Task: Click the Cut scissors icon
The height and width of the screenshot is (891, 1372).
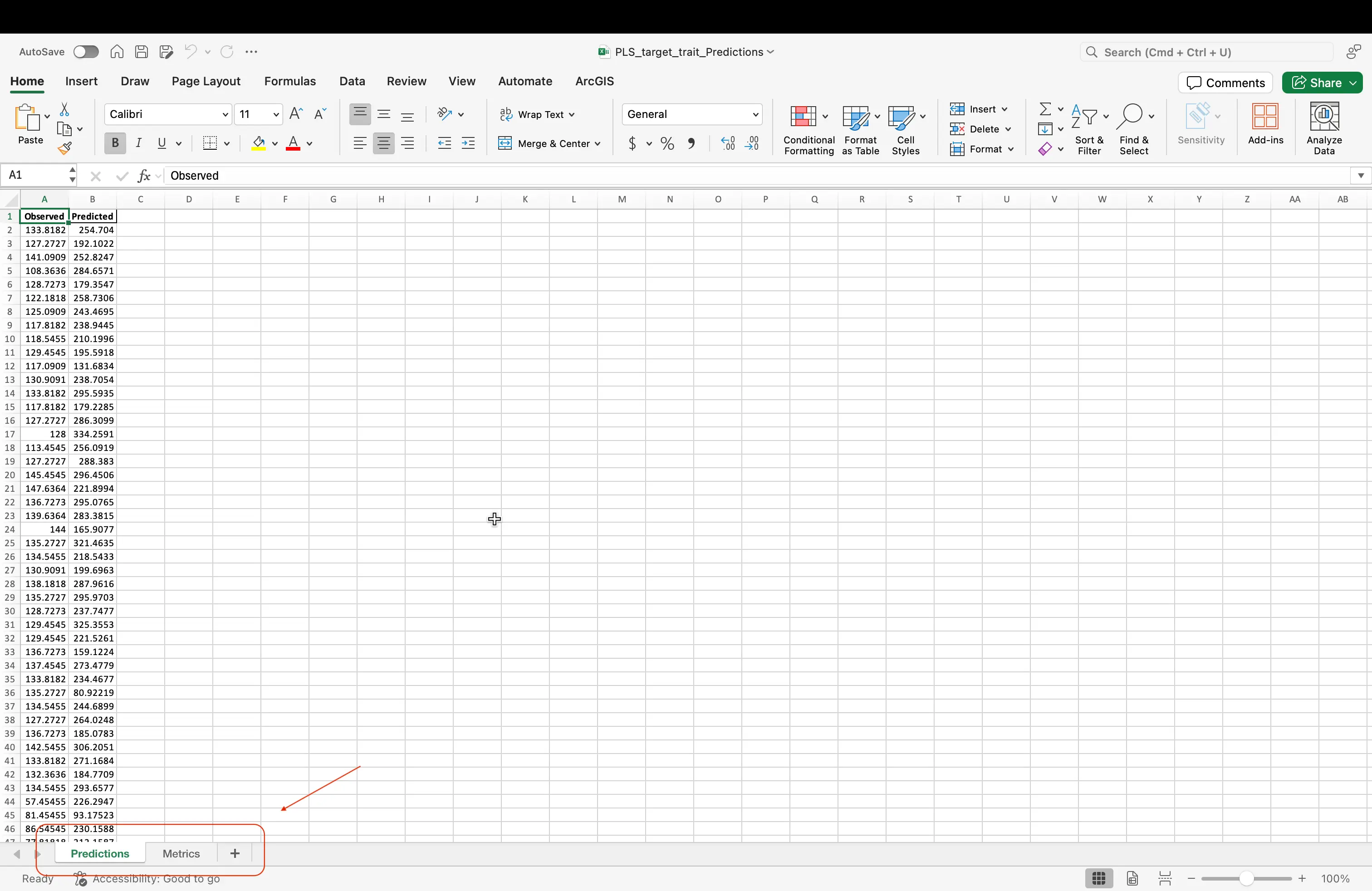Action: point(64,109)
